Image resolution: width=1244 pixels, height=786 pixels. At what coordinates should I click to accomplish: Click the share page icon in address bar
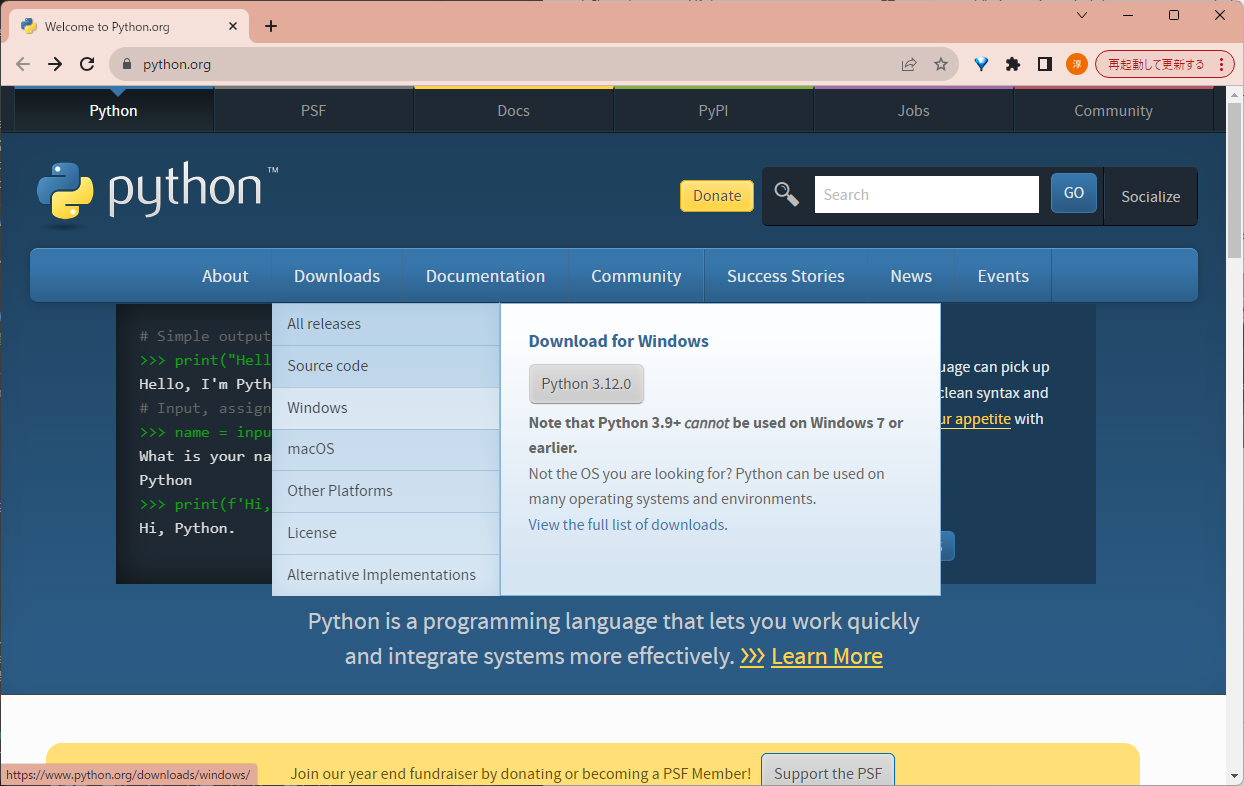909,64
